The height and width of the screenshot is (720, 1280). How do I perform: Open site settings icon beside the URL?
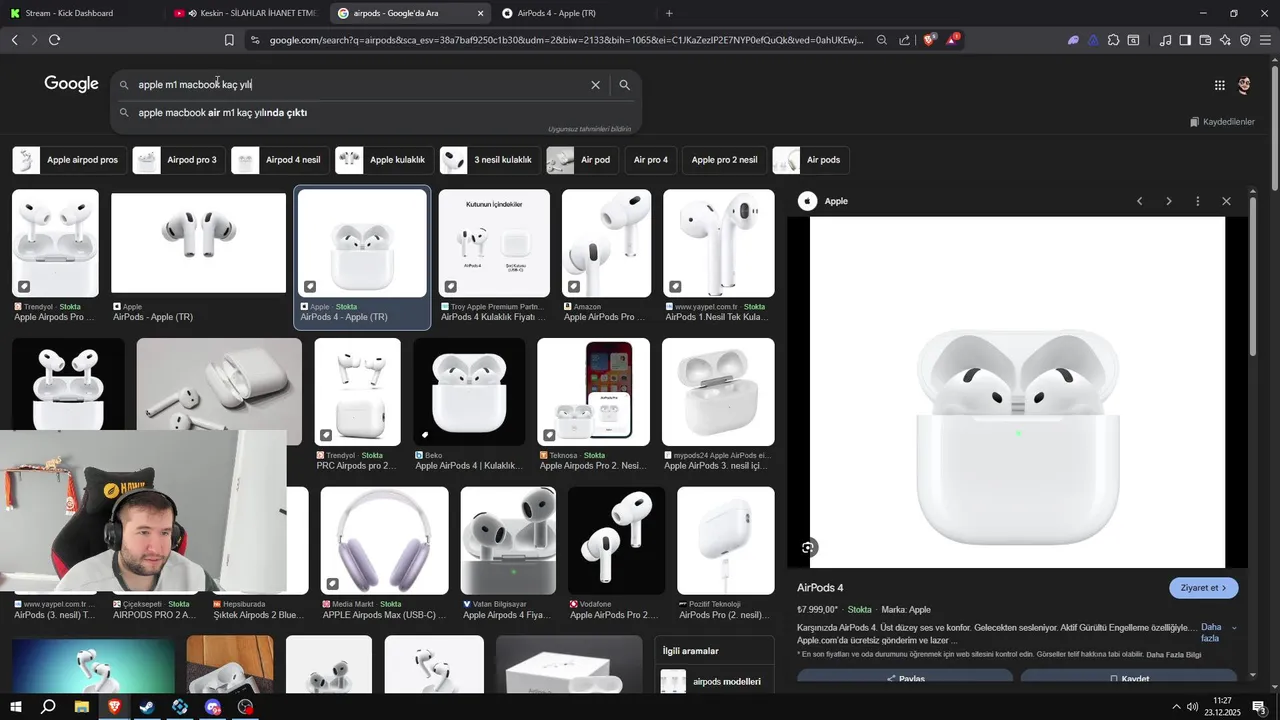(x=255, y=40)
